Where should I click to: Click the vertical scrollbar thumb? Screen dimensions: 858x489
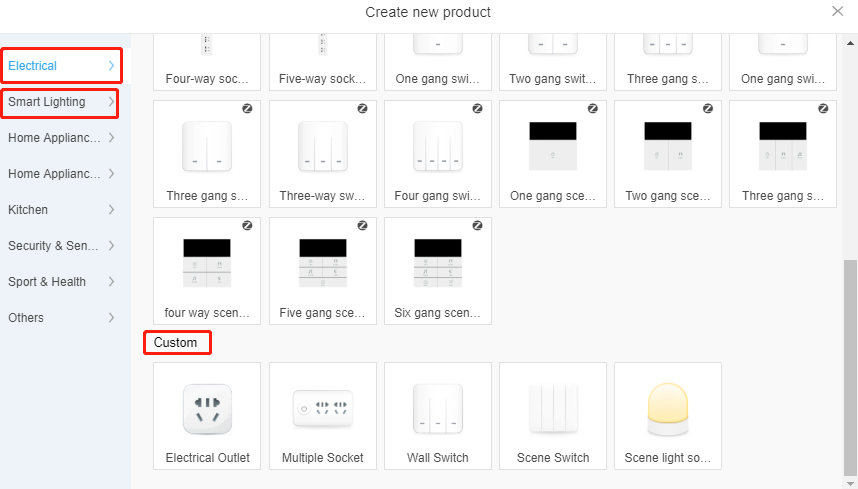(x=851, y=368)
